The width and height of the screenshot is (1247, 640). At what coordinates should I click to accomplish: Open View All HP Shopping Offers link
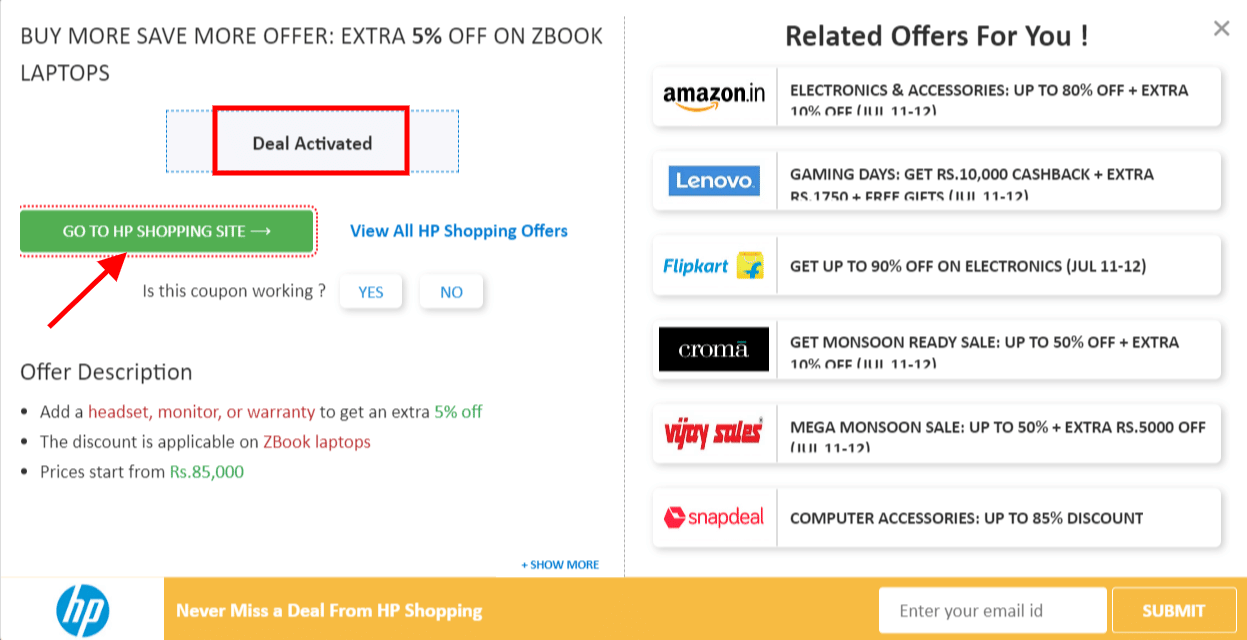[x=458, y=231]
